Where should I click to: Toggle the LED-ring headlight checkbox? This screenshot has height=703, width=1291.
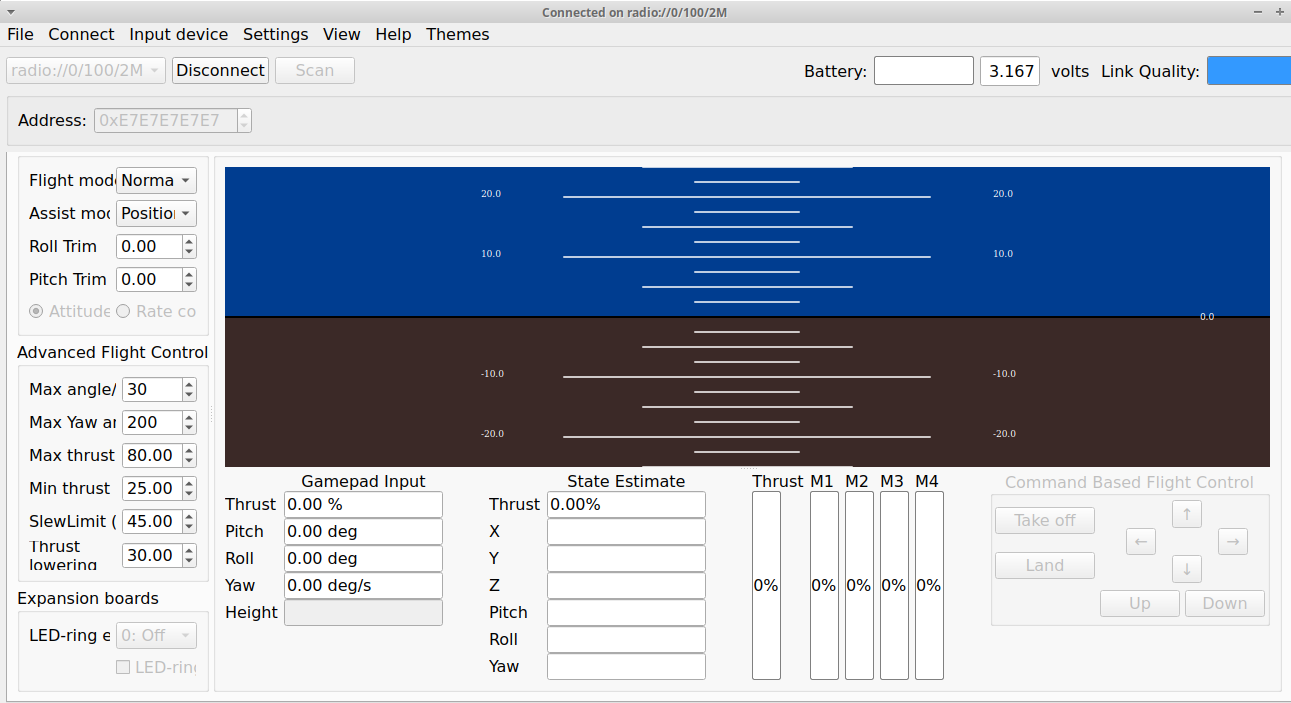pyautogui.click(x=123, y=667)
